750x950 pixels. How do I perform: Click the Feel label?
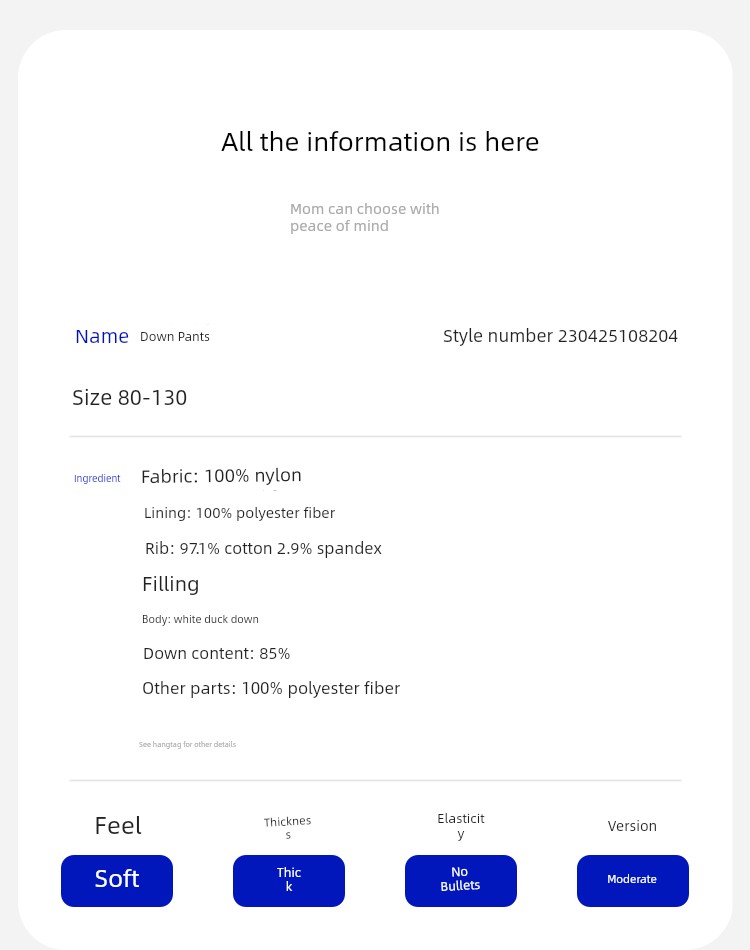click(x=118, y=826)
